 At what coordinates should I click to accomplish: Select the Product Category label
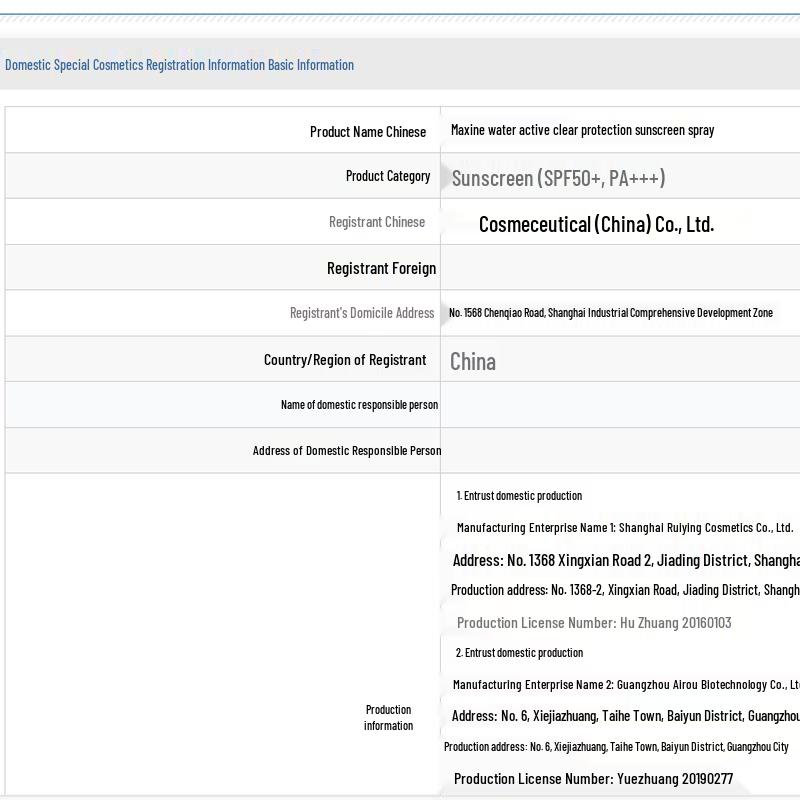(x=388, y=176)
